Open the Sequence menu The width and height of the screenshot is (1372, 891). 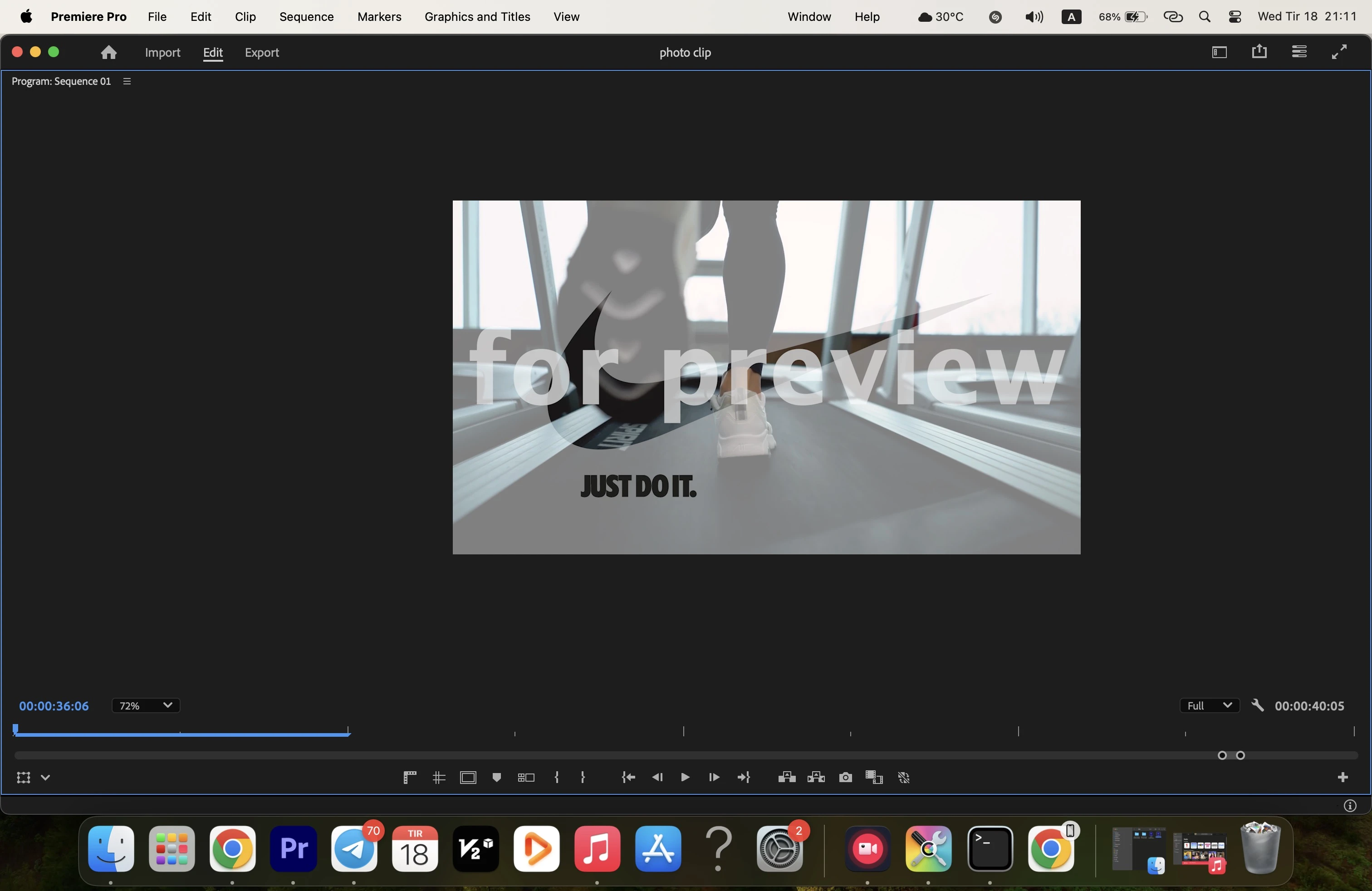(306, 17)
